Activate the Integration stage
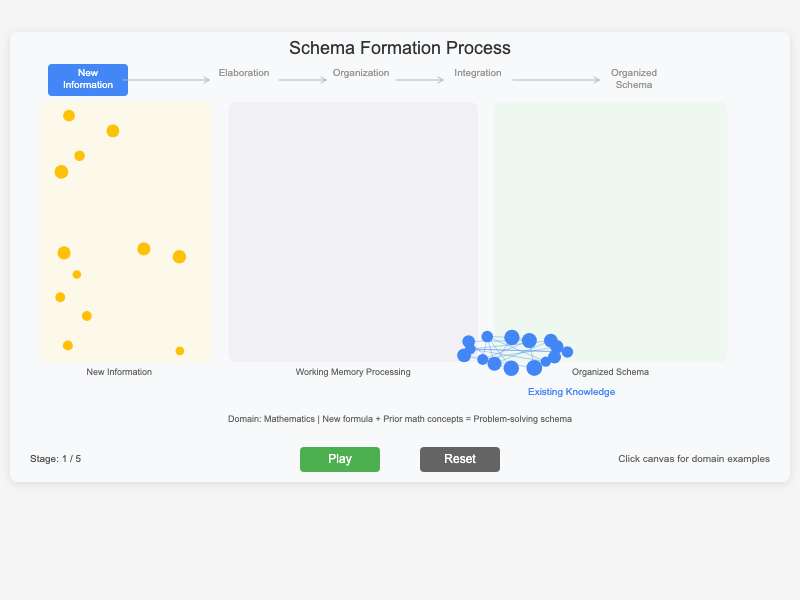This screenshot has width=800, height=600. pyautogui.click(x=477, y=72)
